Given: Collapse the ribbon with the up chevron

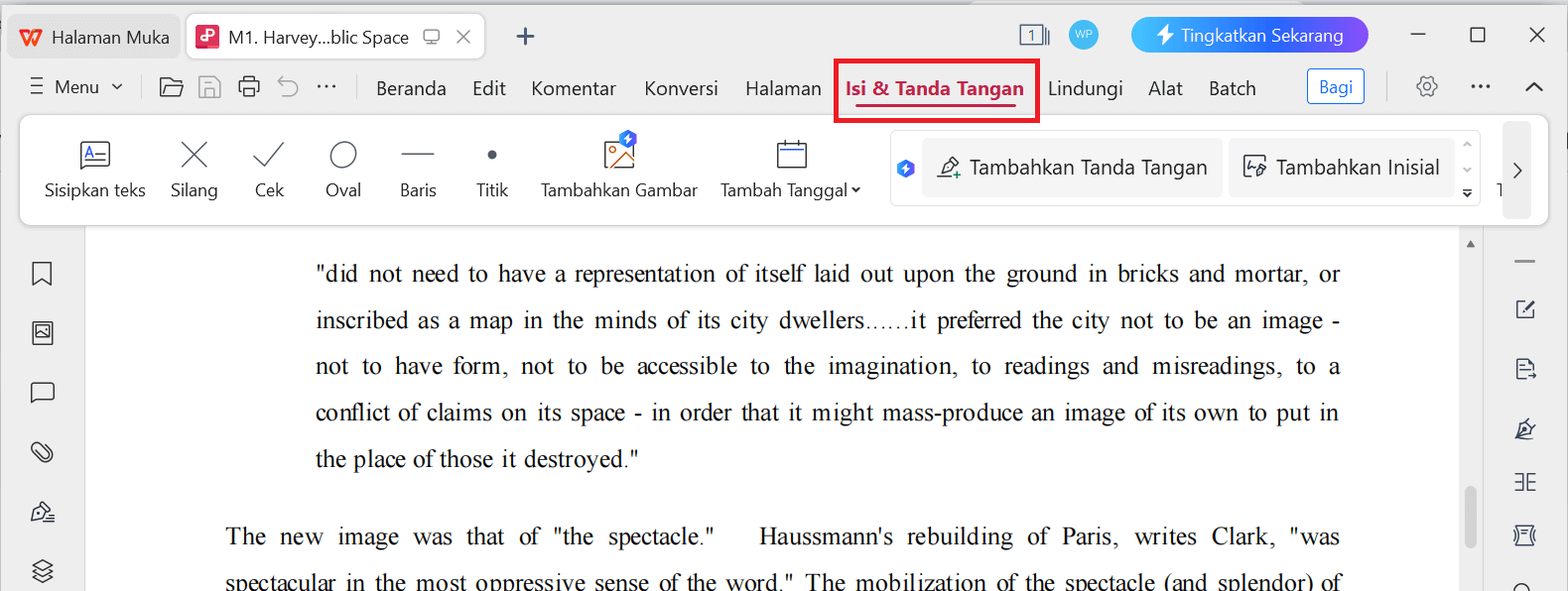Looking at the screenshot, I should [1534, 87].
